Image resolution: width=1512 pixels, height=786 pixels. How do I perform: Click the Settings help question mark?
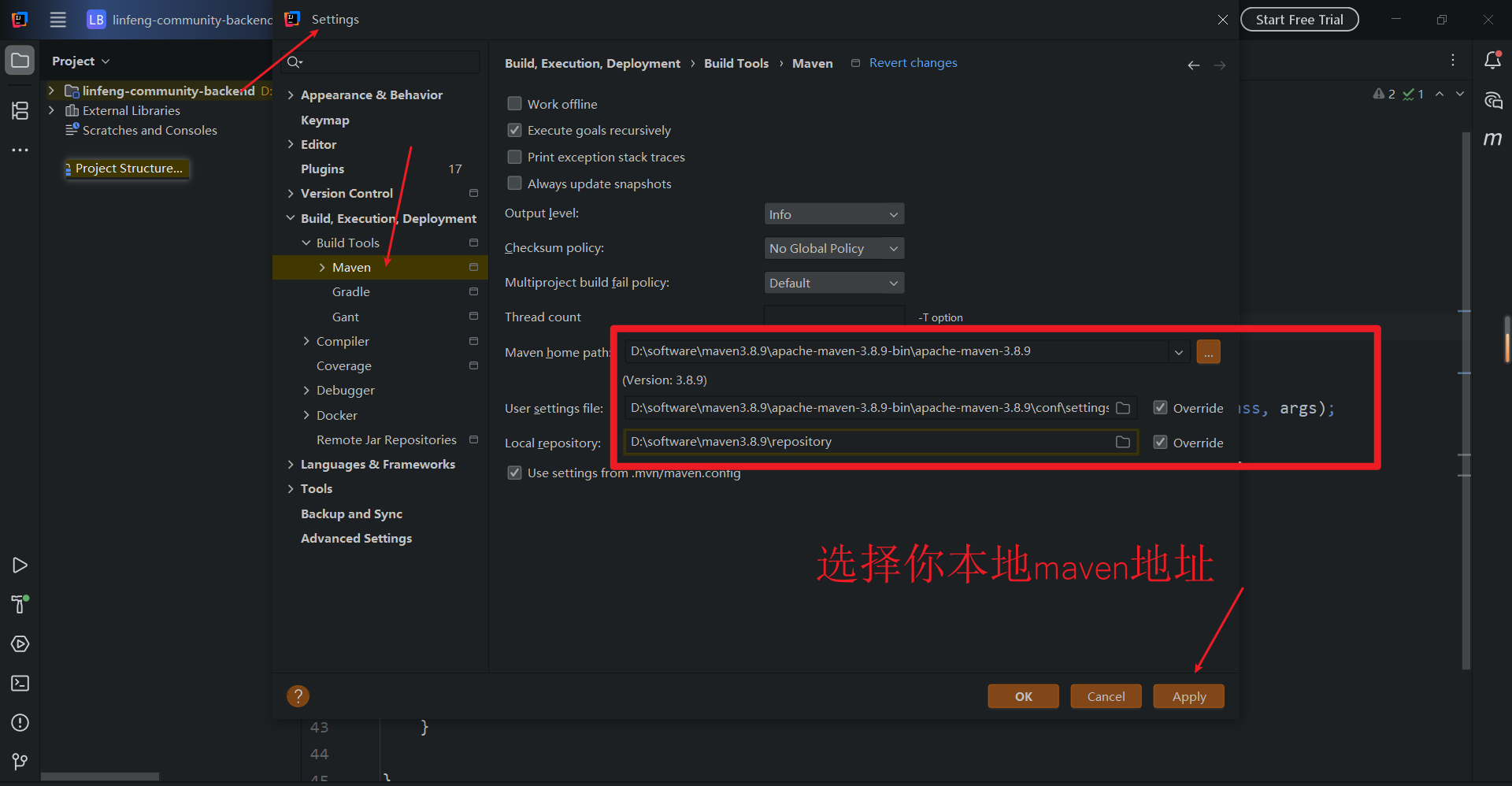298,696
